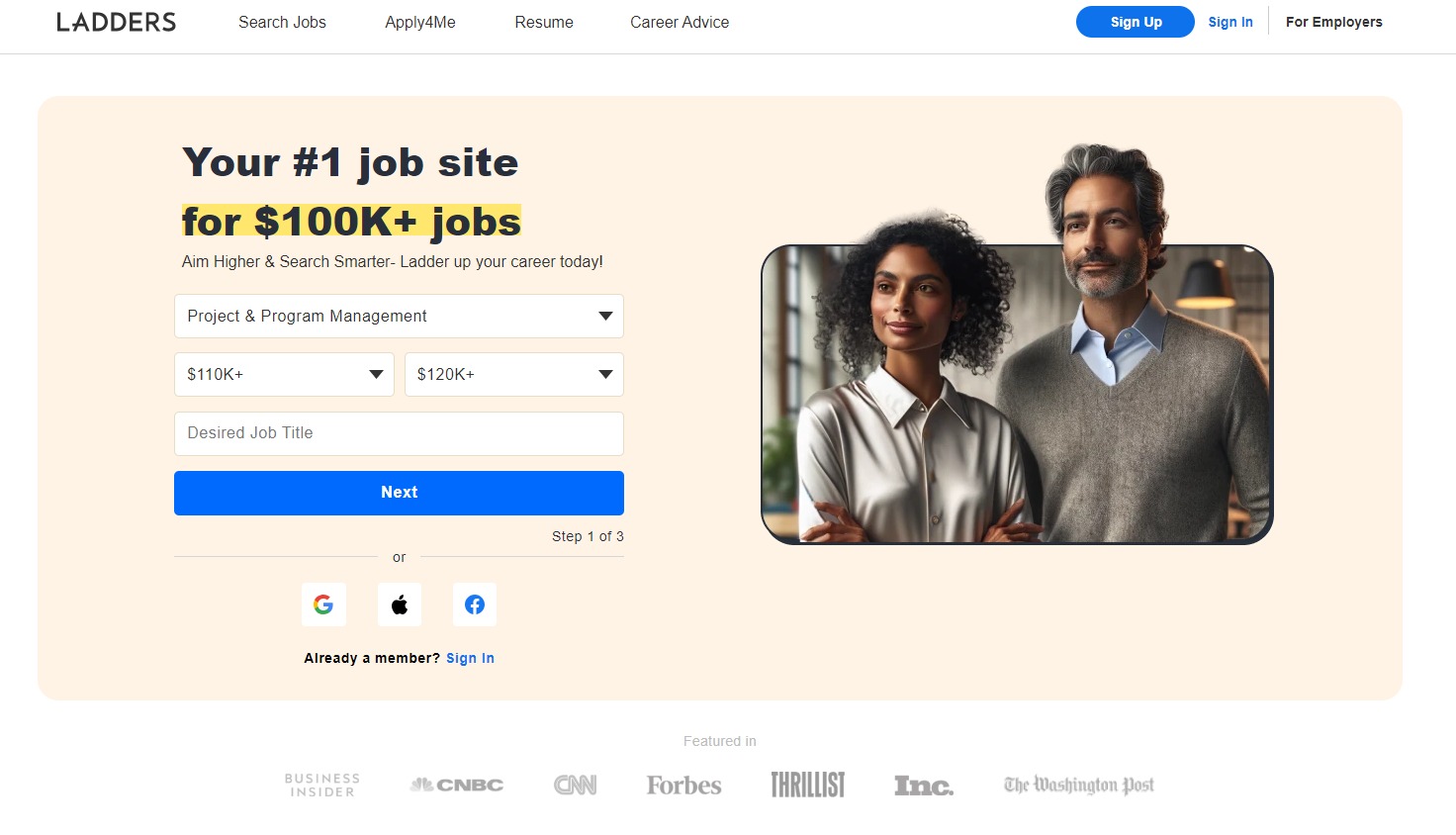Switch to the Apply4Me page
The width and height of the screenshot is (1456, 835).
click(x=419, y=22)
